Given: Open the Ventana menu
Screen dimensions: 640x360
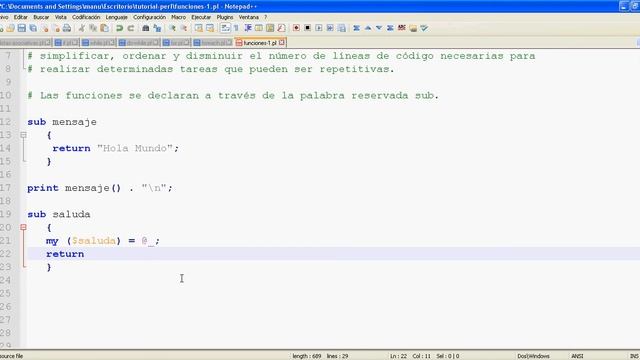Looking at the screenshot, I should coord(249,17).
